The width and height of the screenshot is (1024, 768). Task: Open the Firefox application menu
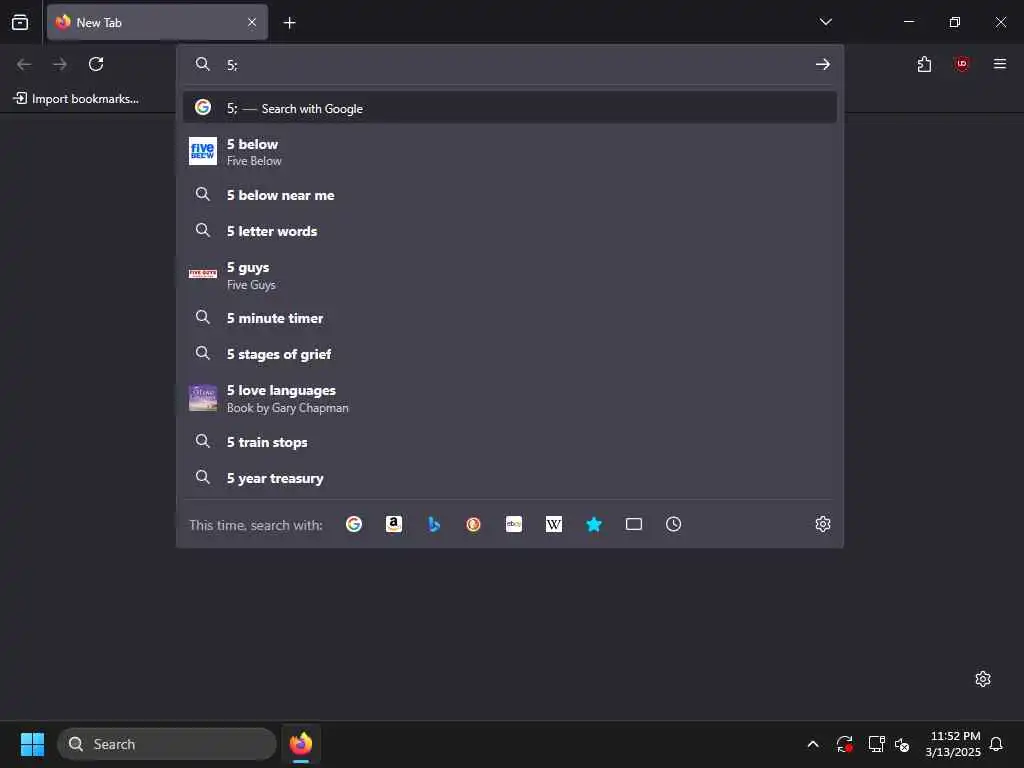(x=999, y=64)
